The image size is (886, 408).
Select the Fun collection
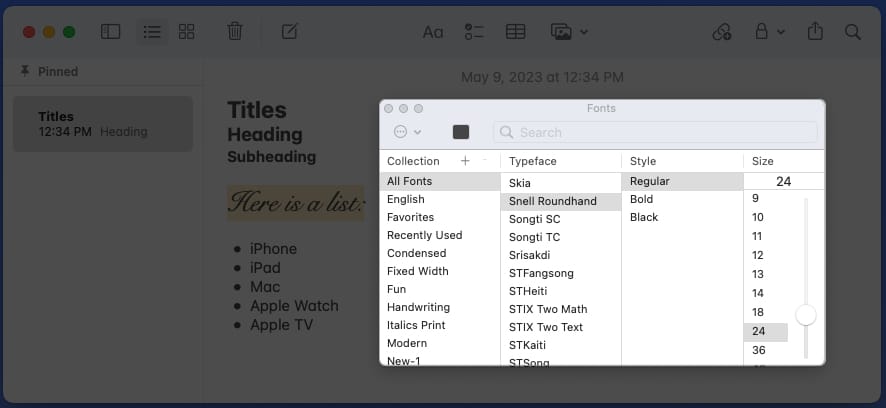click(x=440, y=289)
